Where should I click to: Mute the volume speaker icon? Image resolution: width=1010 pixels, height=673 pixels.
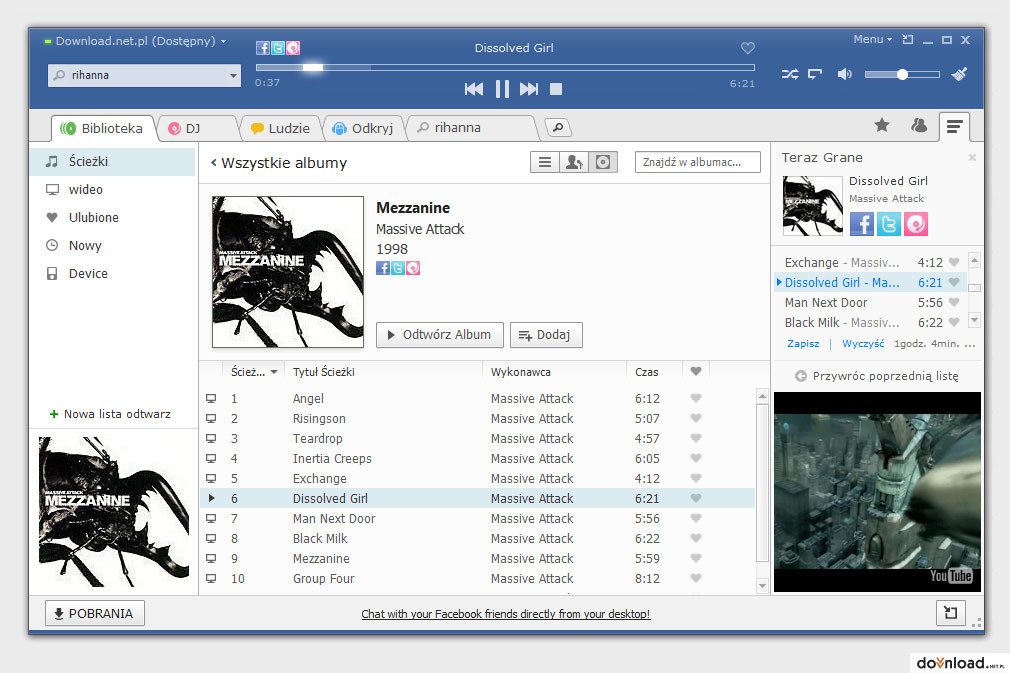click(x=844, y=74)
